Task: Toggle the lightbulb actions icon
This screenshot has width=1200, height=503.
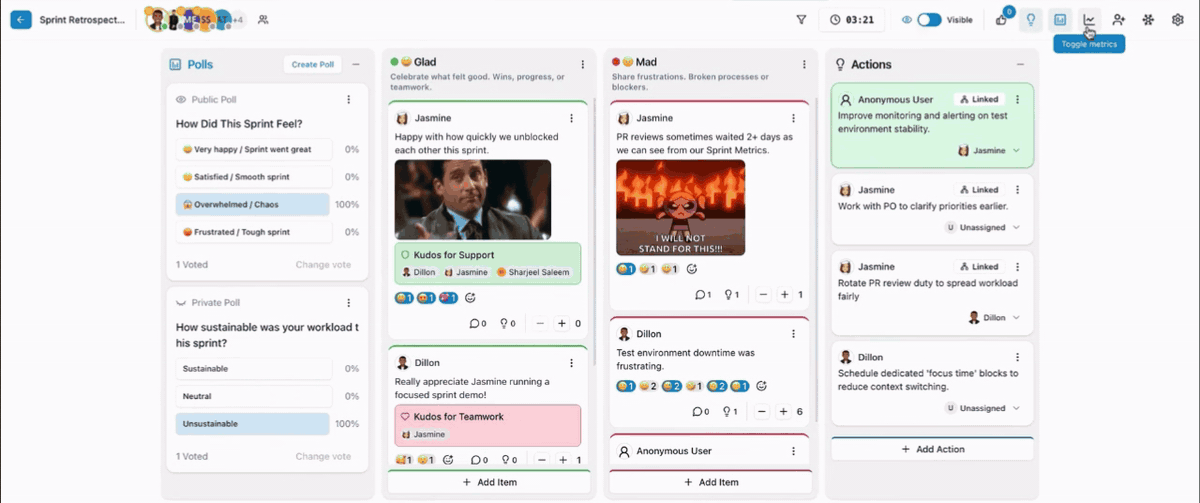Action: 1031,19
